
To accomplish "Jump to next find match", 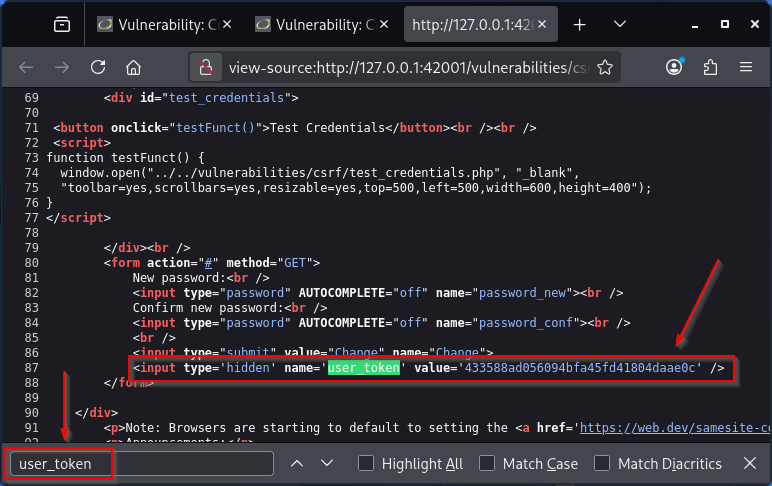I will click(327, 463).
